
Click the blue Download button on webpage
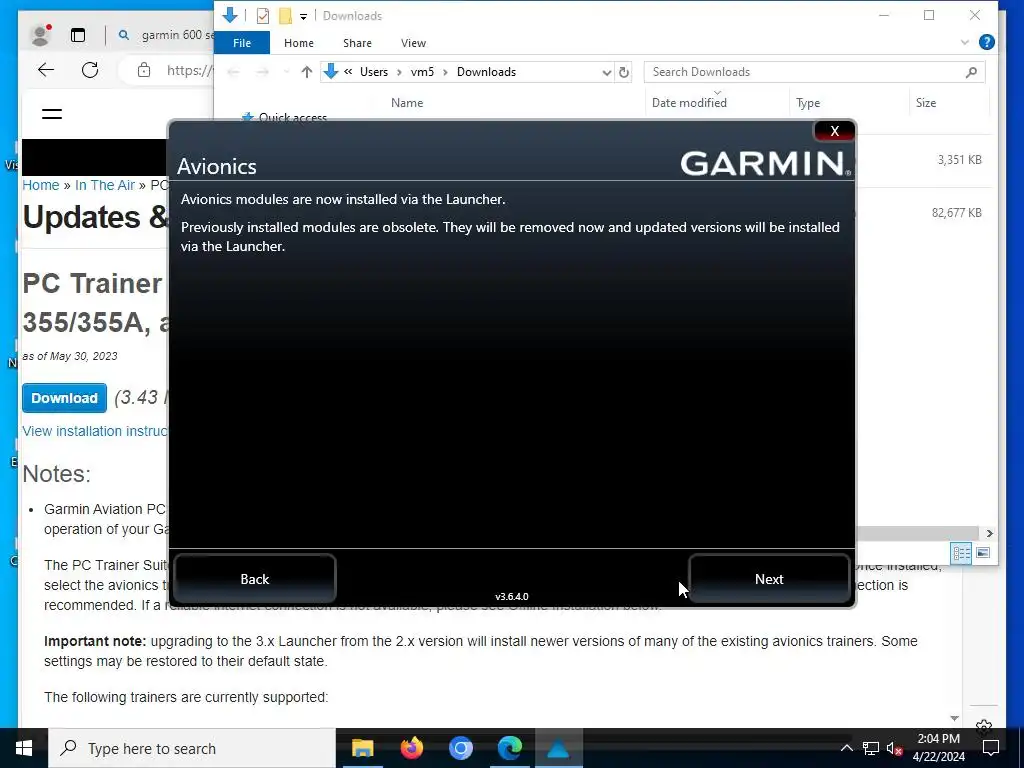pos(64,398)
